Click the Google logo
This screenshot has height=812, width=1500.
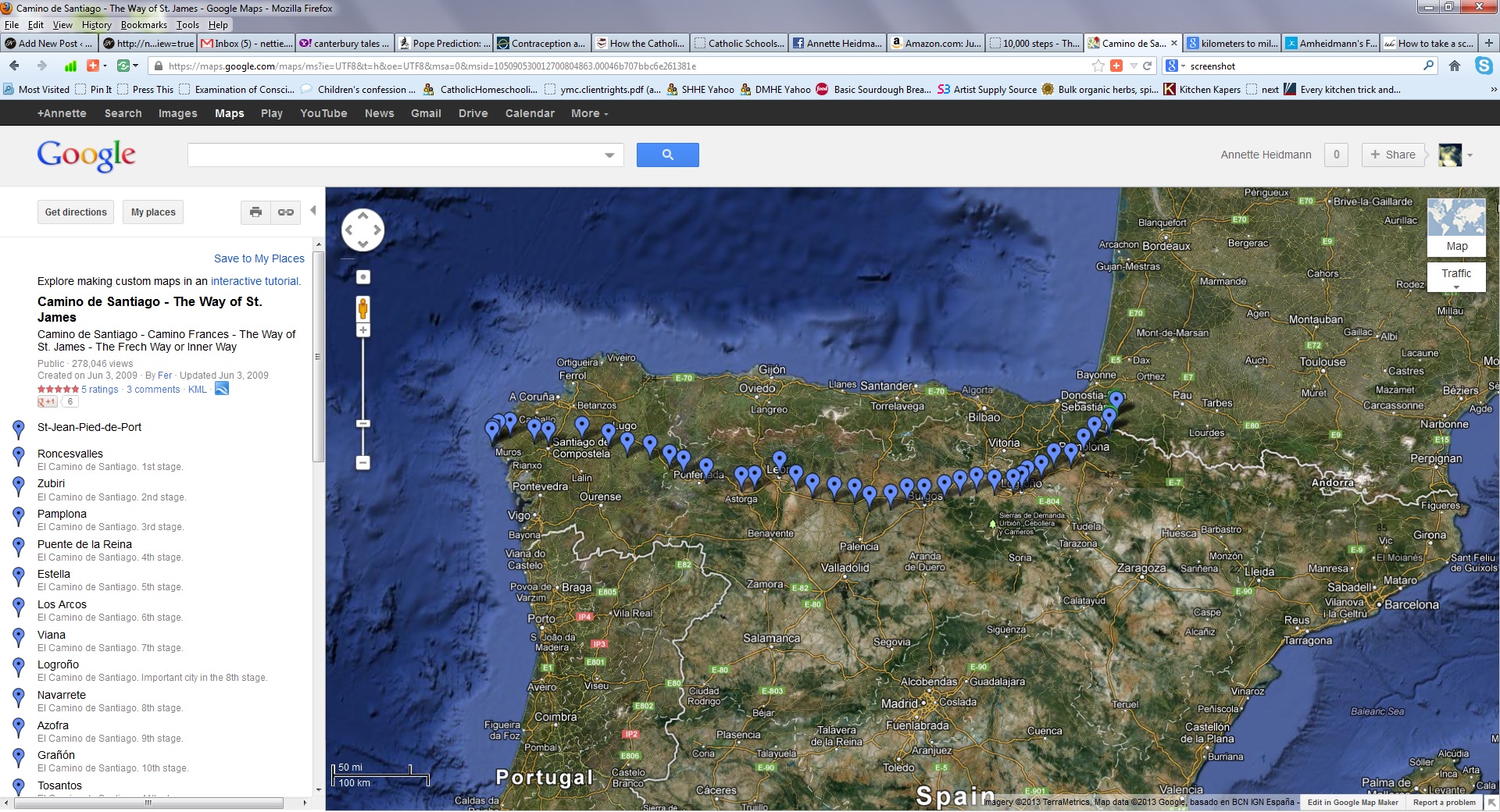coord(86,155)
